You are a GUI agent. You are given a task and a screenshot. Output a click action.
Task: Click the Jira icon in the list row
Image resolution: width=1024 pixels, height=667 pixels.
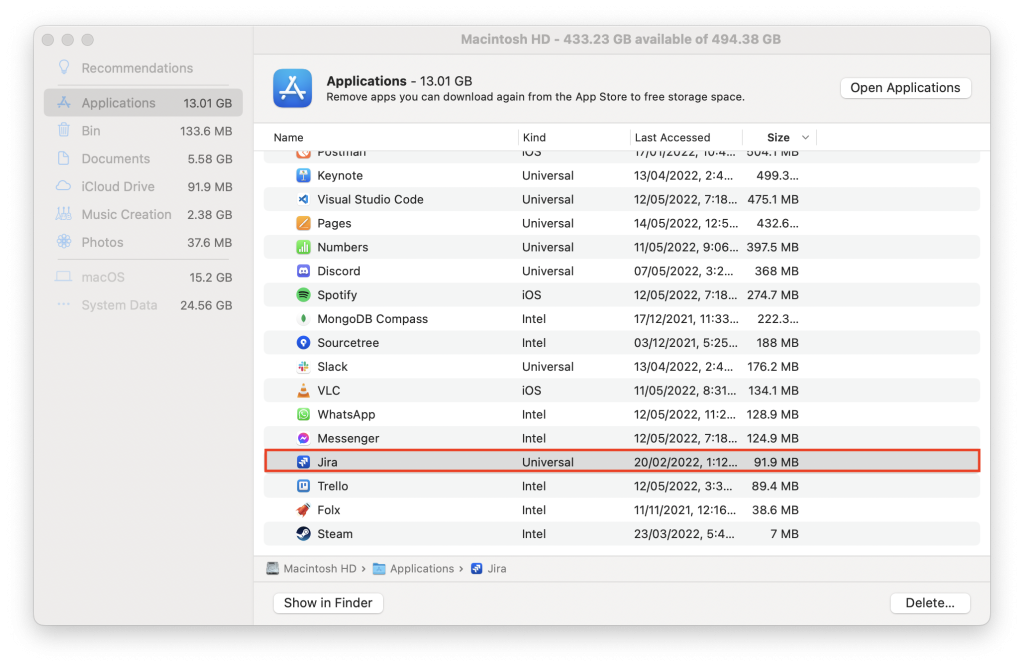(303, 462)
